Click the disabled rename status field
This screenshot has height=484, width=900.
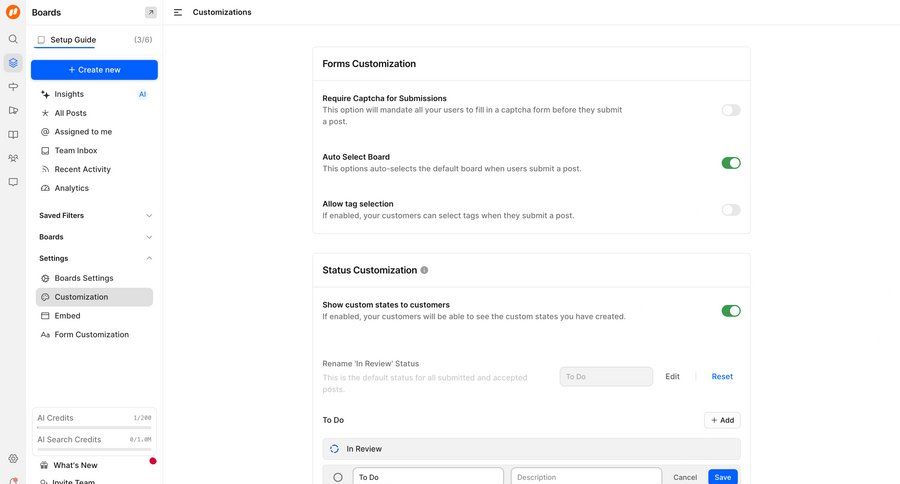606,377
